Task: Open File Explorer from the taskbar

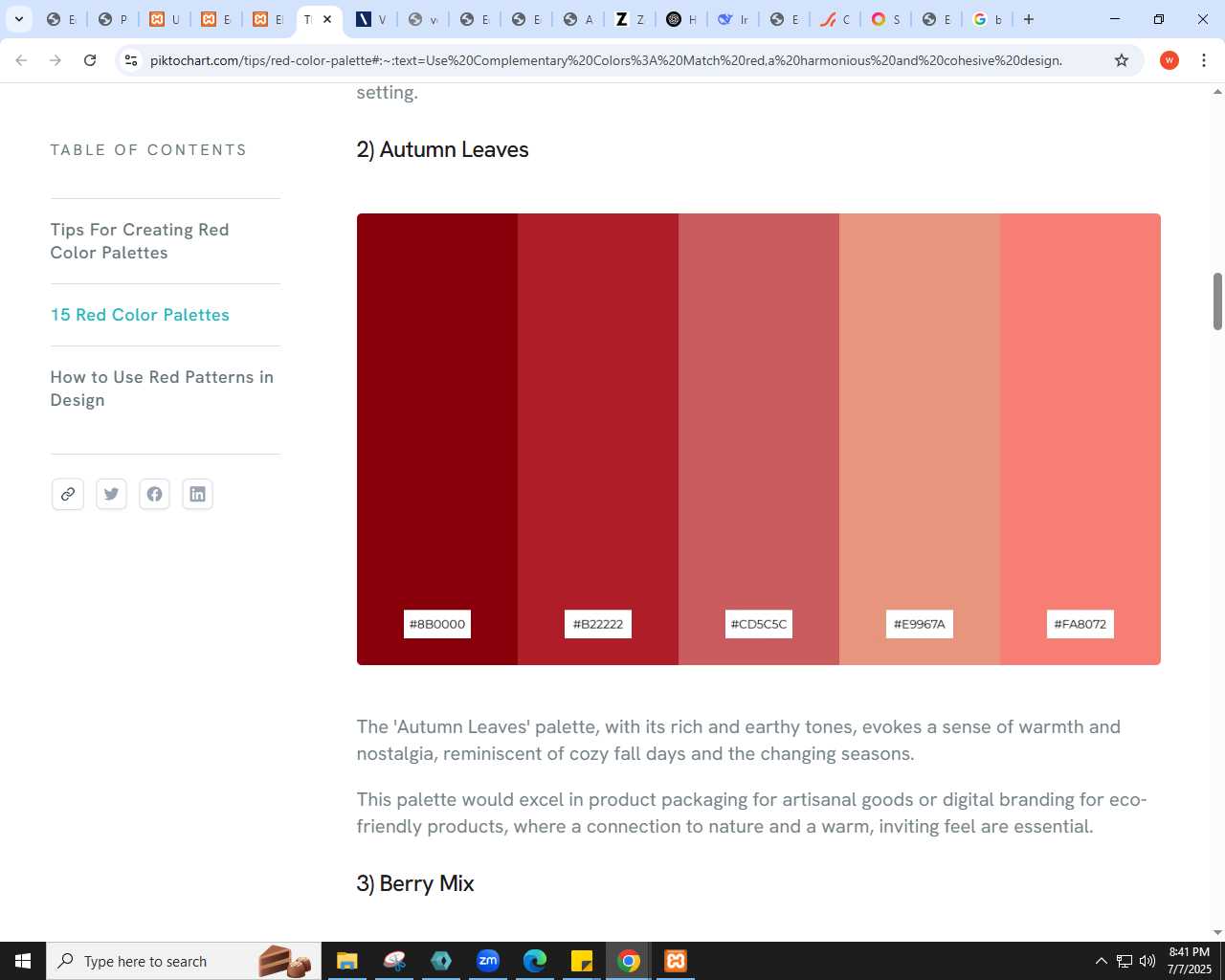Action: (x=347, y=961)
